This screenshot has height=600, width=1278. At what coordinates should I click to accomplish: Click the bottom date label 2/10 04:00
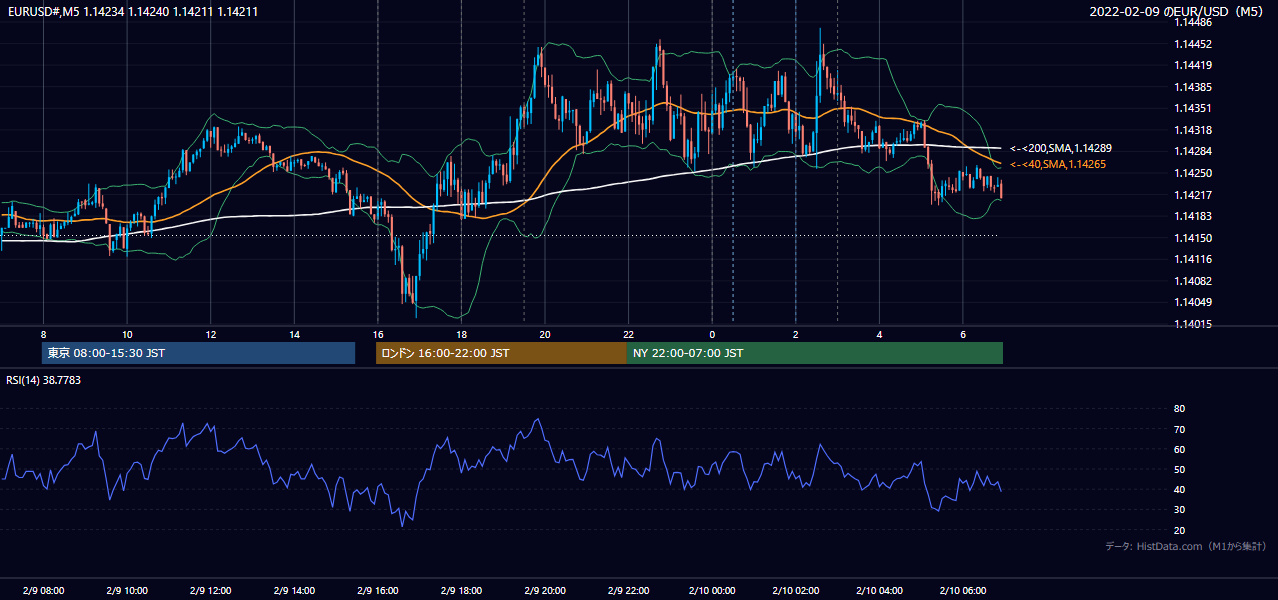point(879,590)
